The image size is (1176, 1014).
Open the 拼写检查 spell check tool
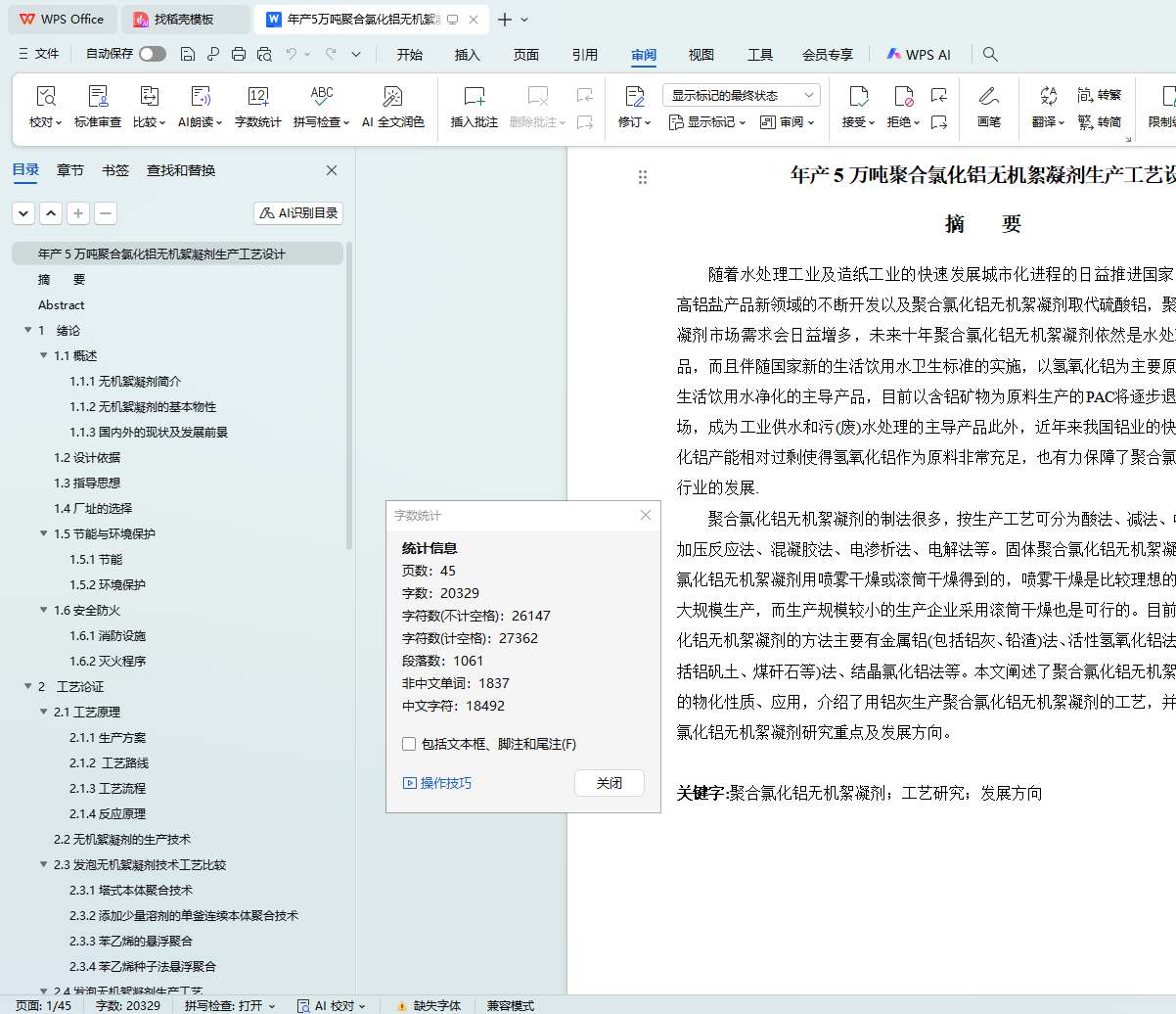point(321,97)
